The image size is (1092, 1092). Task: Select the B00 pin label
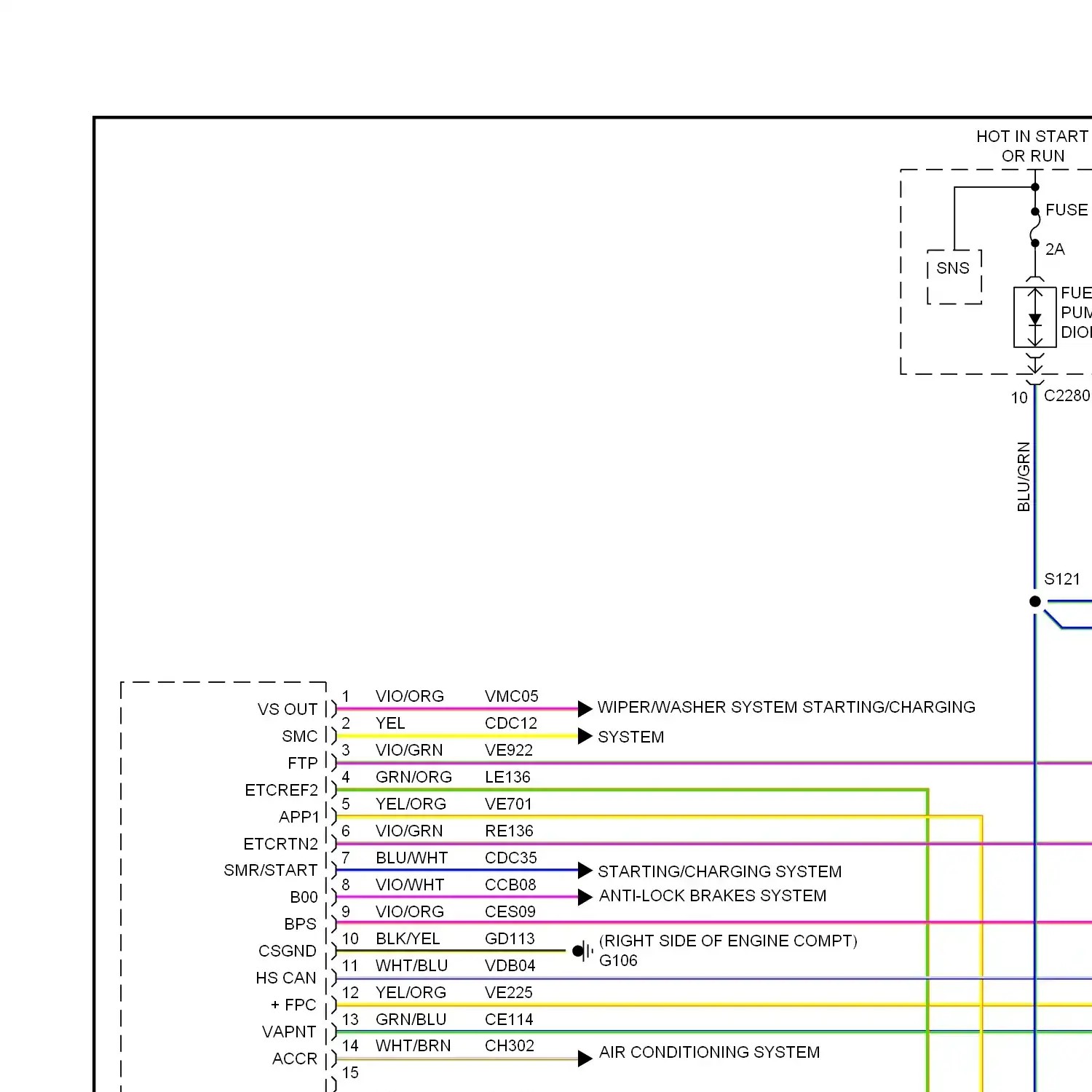tap(304, 897)
